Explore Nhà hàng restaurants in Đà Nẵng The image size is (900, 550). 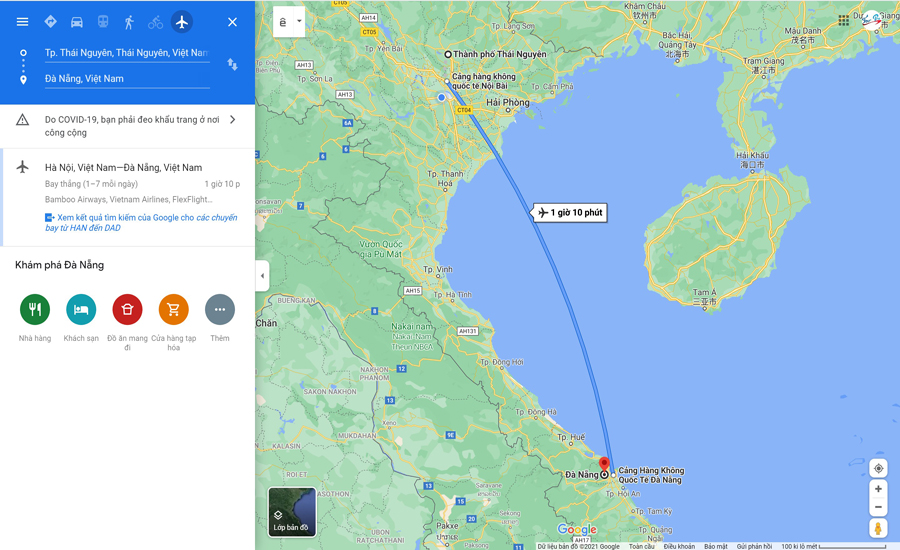[x=35, y=317]
